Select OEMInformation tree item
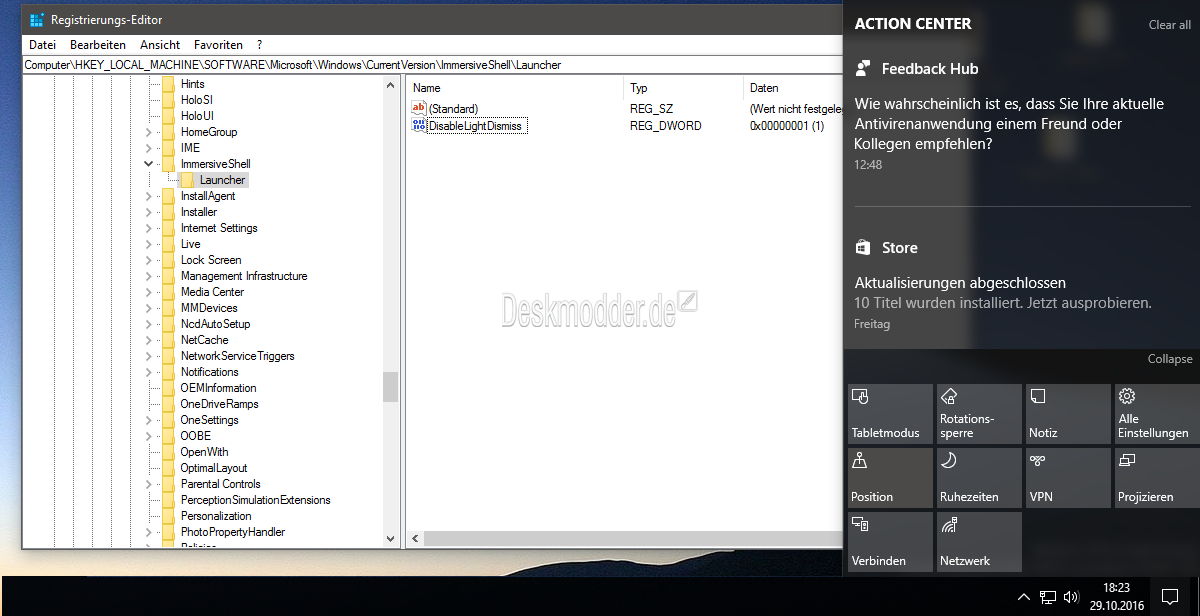1200x616 pixels. (x=218, y=388)
